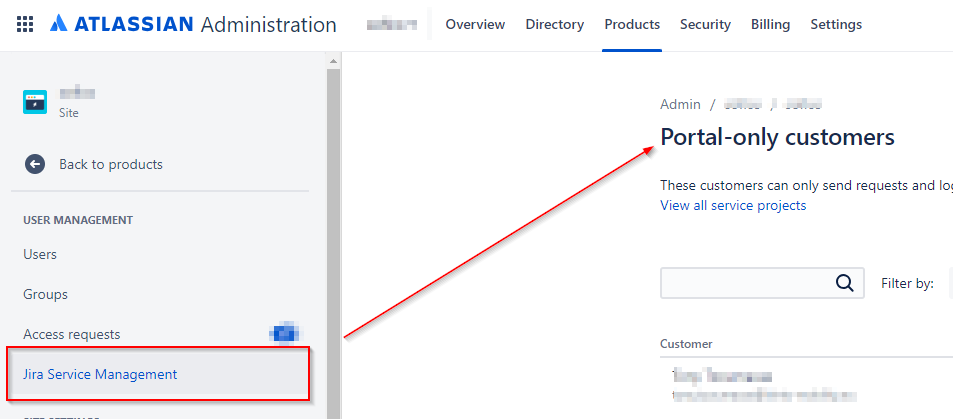Click the Access requests count badge
Image resolution: width=953 pixels, height=419 pixels.
click(x=285, y=334)
